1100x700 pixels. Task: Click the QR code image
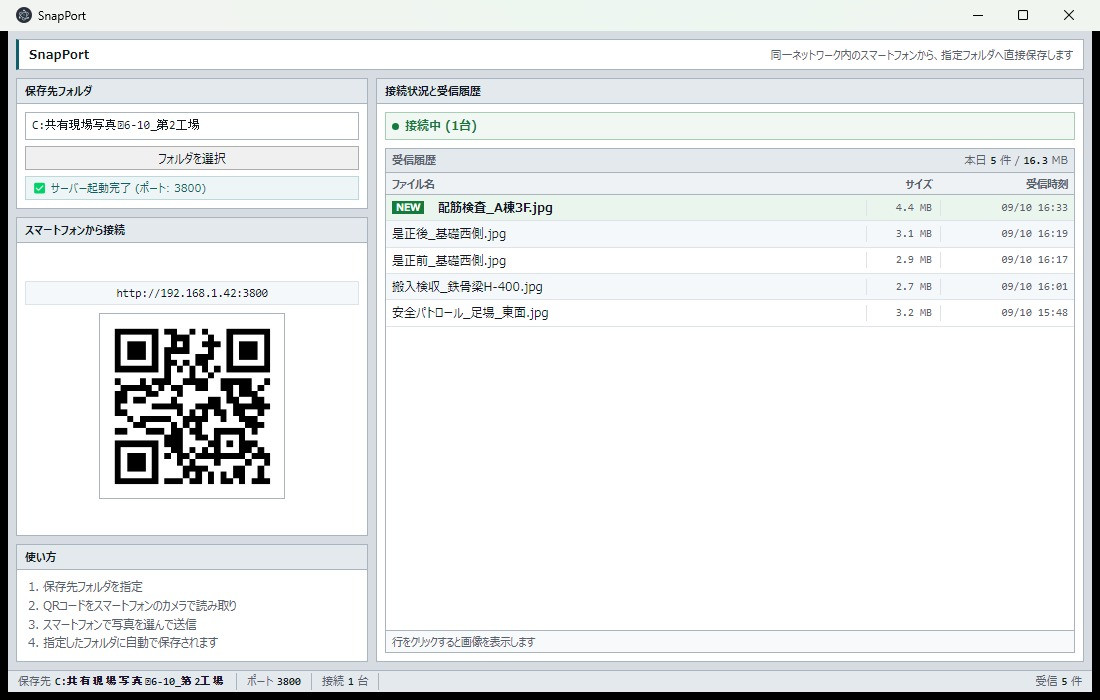(192, 406)
